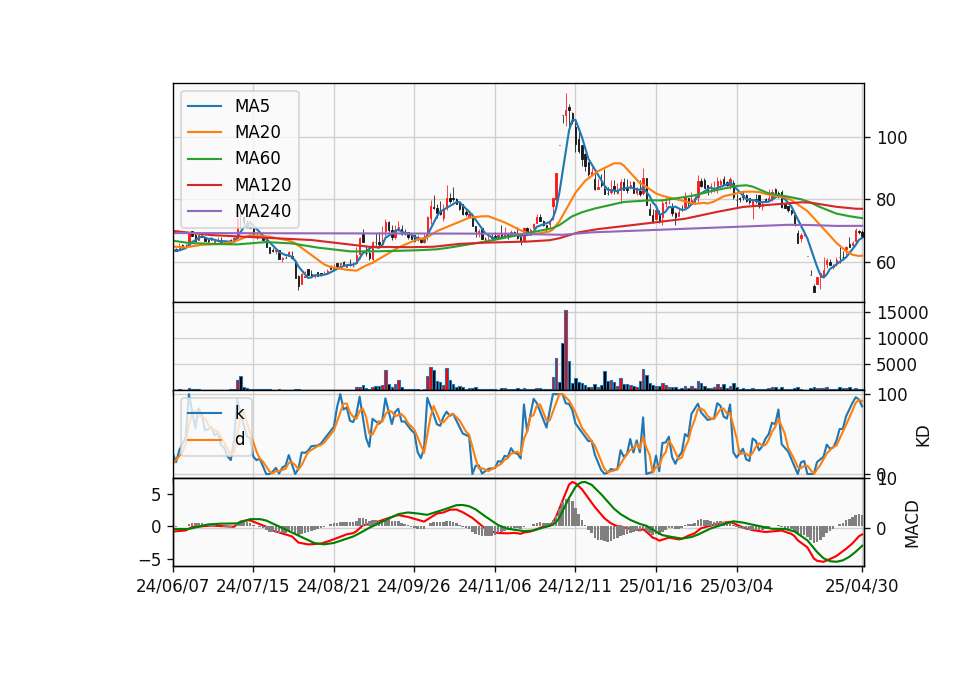This screenshot has height=690, width=960.
Task: Click the MACD axis title
Action: point(912,524)
